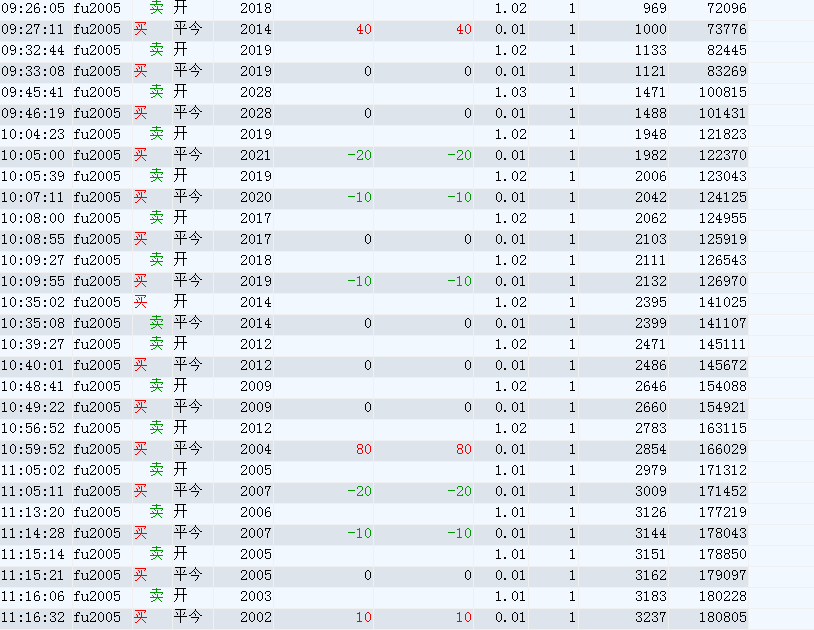Select the price 2002 cell

[256, 617]
